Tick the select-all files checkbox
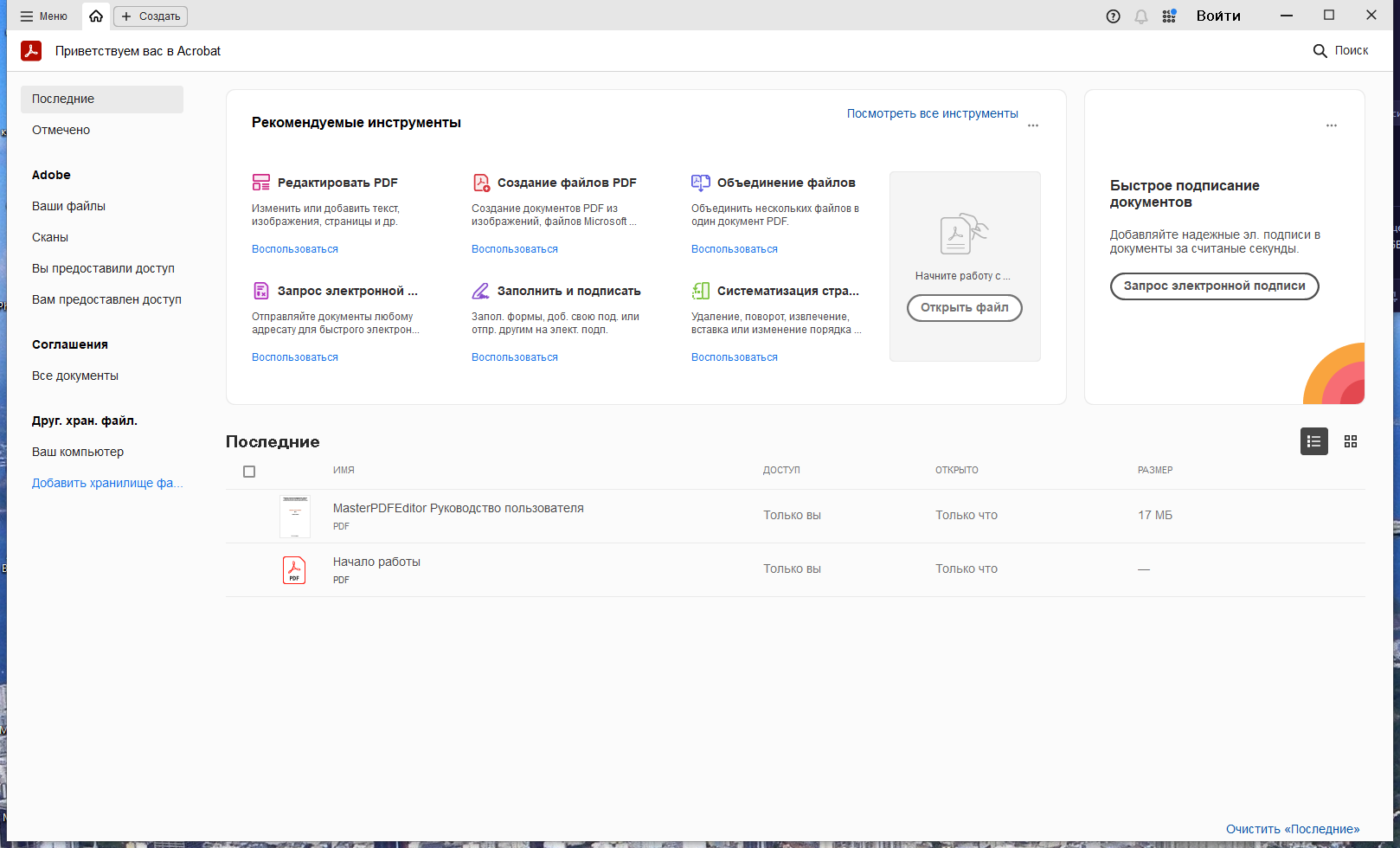Viewport: 1400px width, 848px height. pos(249,472)
